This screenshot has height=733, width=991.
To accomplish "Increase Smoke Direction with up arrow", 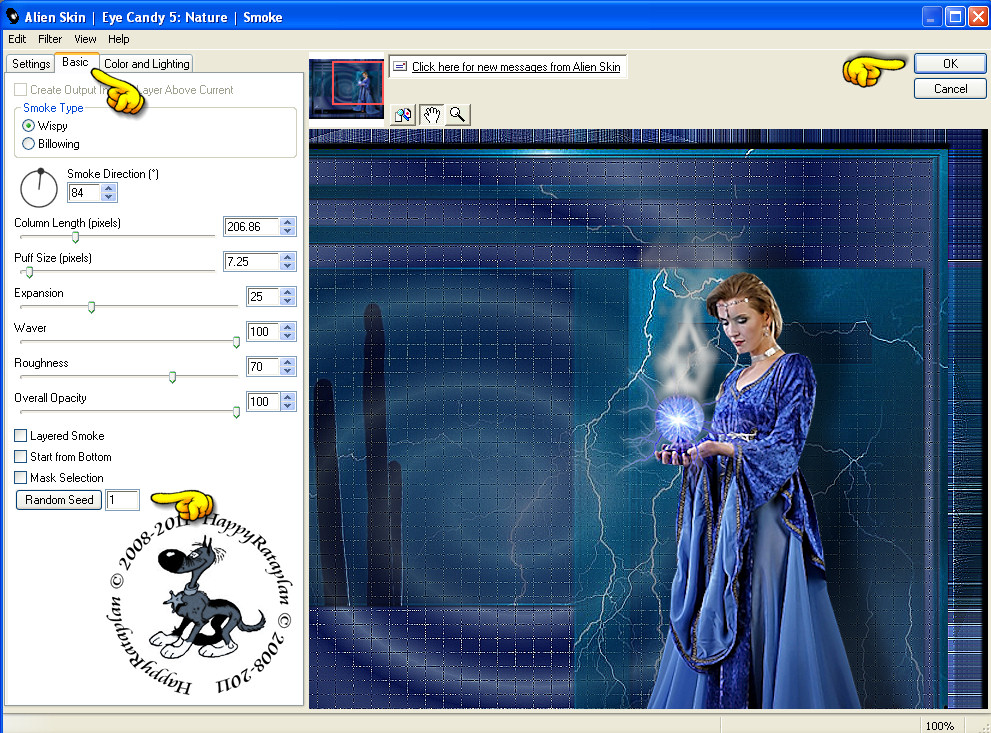I will coord(109,188).
